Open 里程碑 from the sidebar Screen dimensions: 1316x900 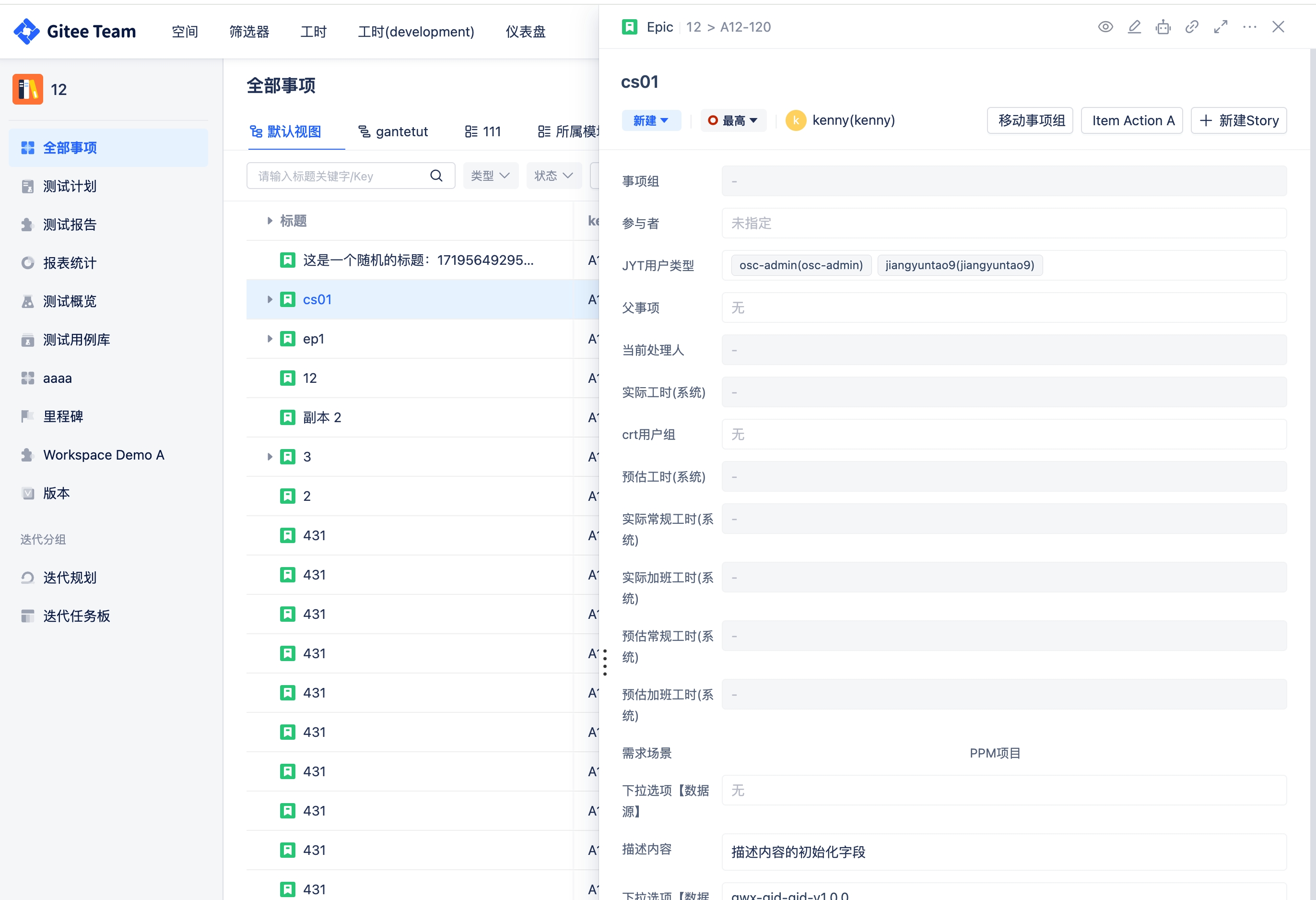[x=63, y=416]
